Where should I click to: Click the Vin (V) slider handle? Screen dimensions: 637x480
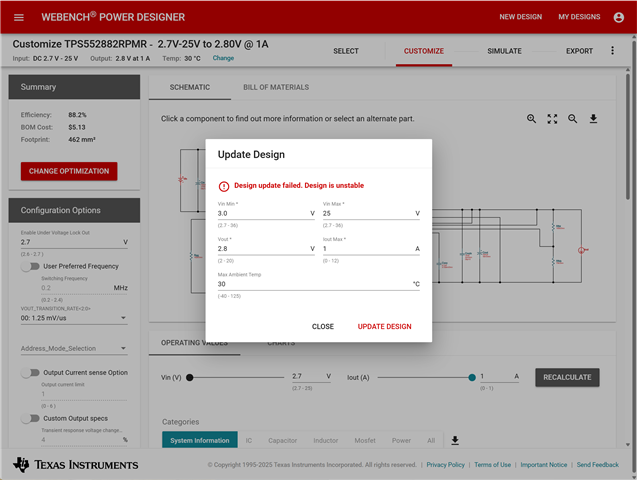189,377
